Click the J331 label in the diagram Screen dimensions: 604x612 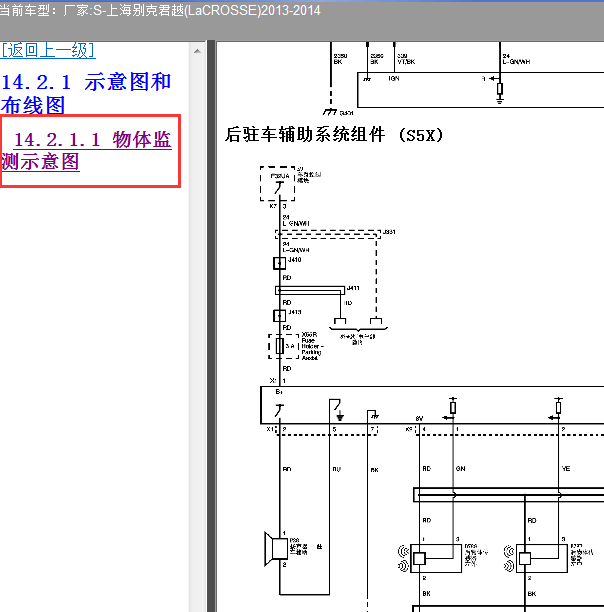pos(389,232)
